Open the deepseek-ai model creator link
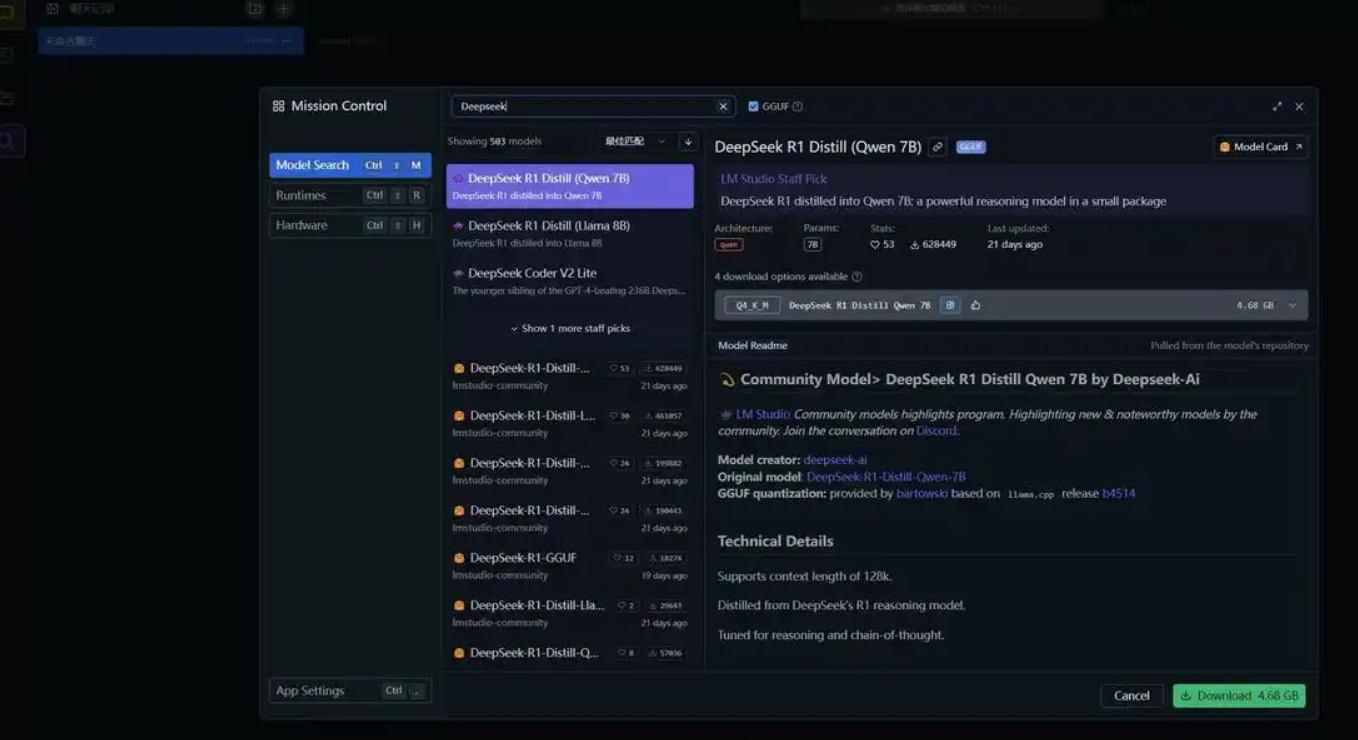 pyautogui.click(x=835, y=460)
